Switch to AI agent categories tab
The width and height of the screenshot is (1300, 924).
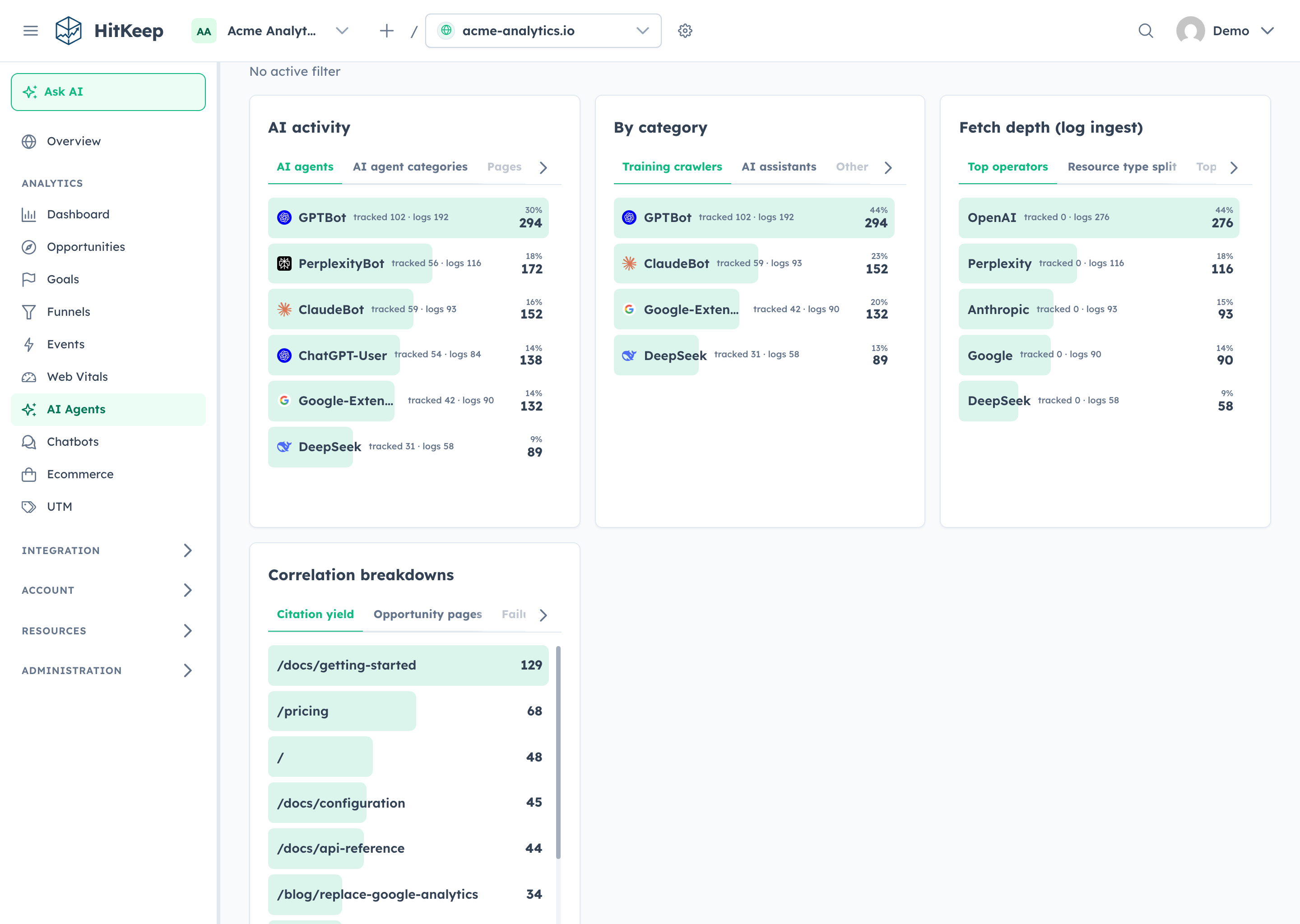point(410,166)
